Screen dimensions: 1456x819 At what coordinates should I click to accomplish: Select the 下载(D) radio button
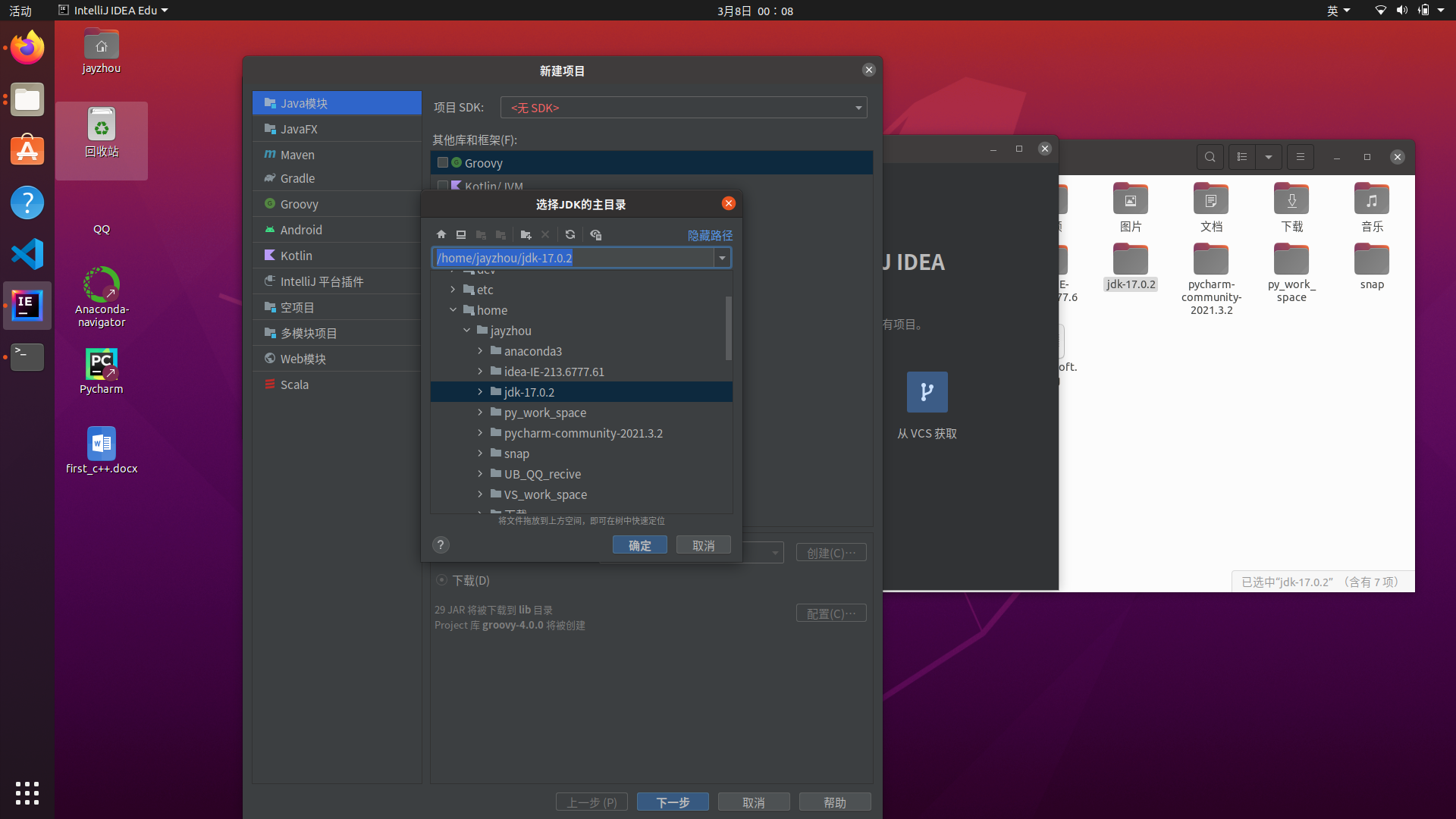[441, 580]
